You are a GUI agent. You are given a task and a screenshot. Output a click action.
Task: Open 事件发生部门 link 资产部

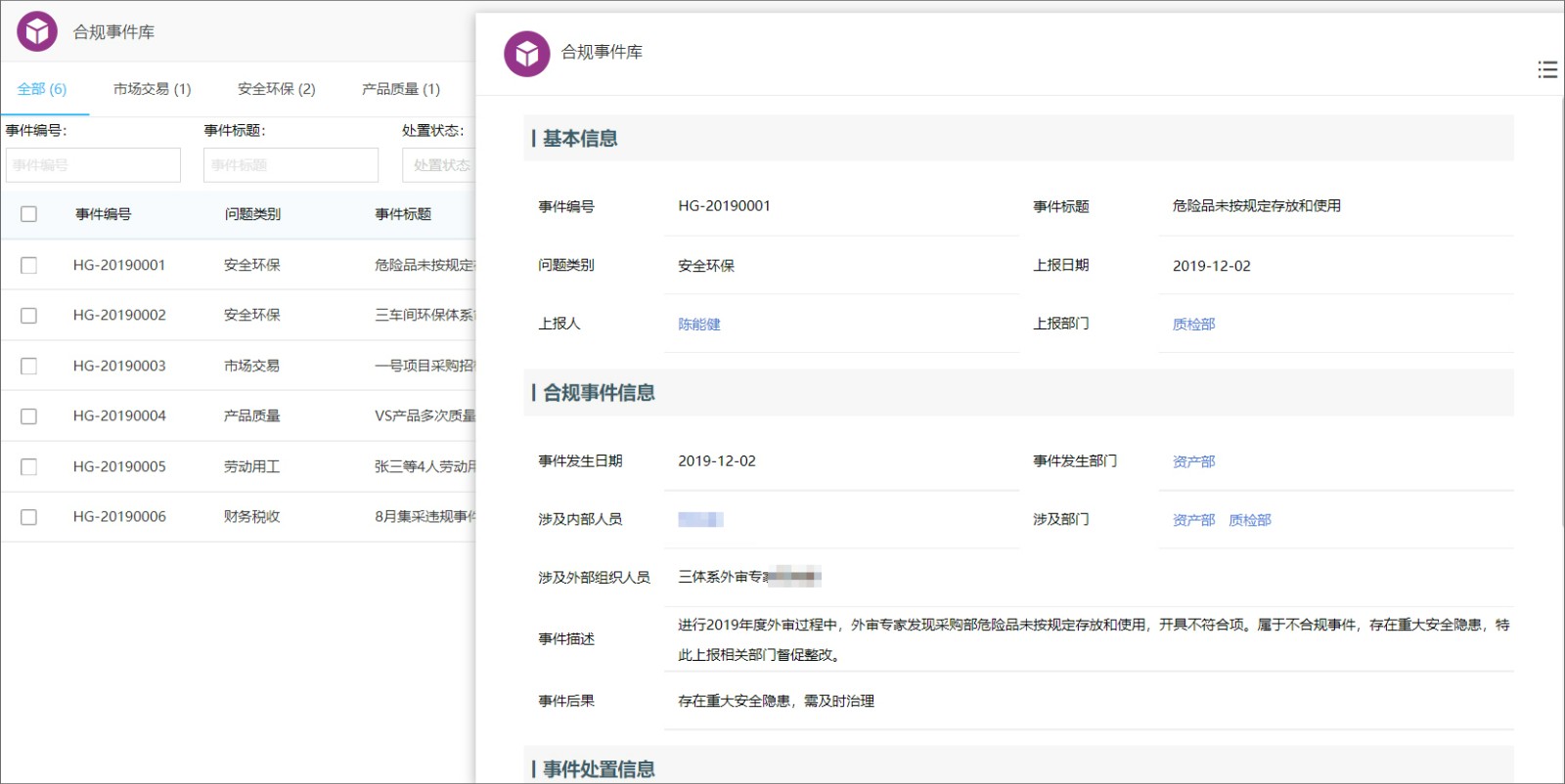pyautogui.click(x=1193, y=461)
